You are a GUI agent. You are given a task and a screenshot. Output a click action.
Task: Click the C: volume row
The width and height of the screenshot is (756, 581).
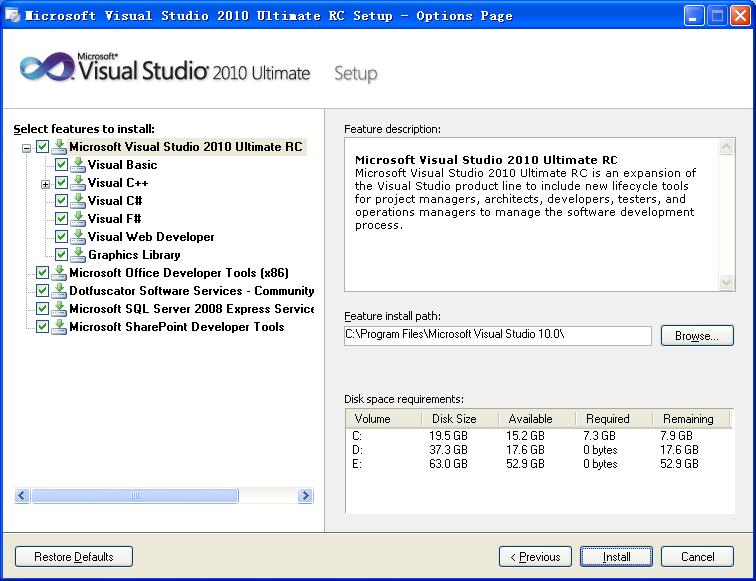540,436
